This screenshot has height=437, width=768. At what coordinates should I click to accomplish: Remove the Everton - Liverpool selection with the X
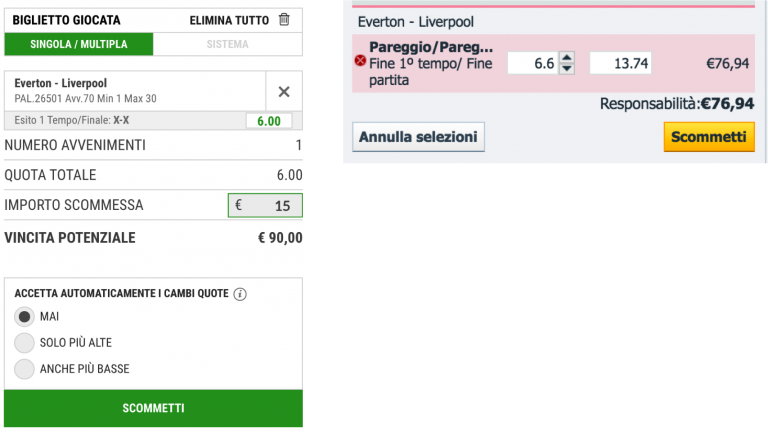pyautogui.click(x=284, y=92)
